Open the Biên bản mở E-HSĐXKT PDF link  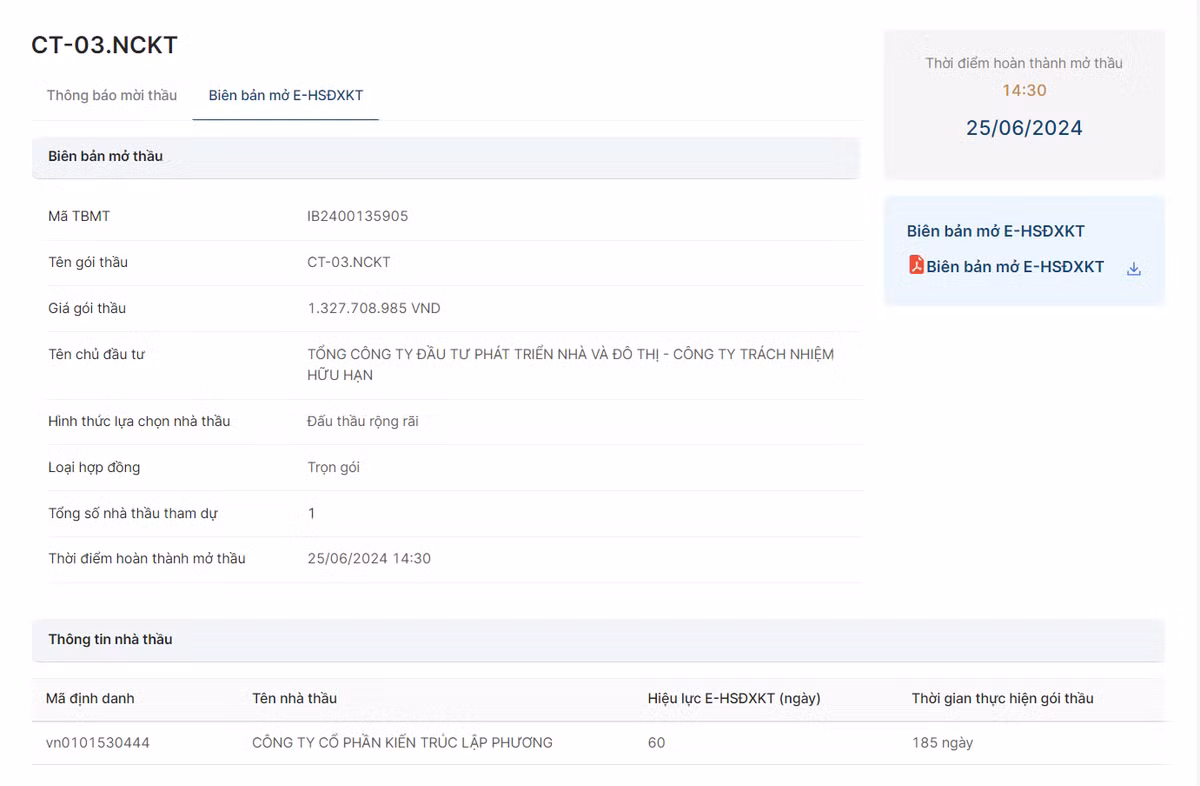pyautogui.click(x=1014, y=267)
